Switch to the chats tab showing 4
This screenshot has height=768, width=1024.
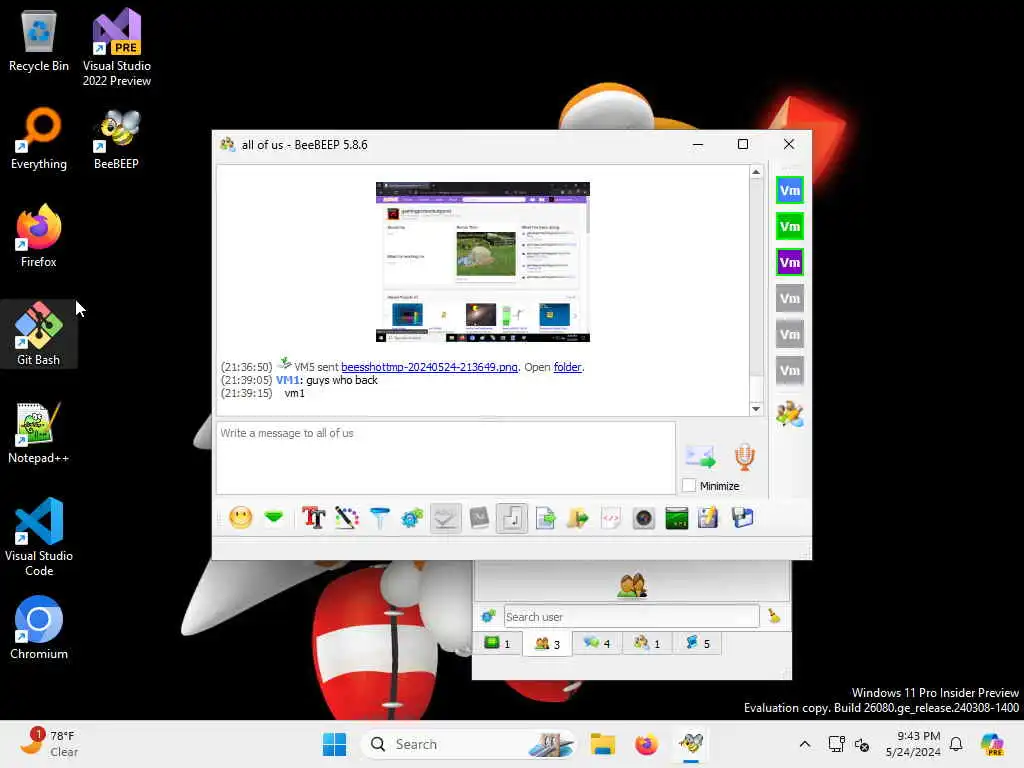(597, 643)
